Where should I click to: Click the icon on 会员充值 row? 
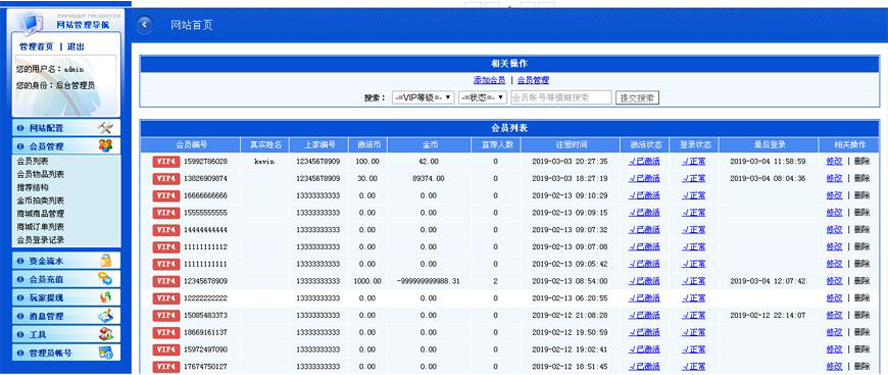(x=105, y=279)
